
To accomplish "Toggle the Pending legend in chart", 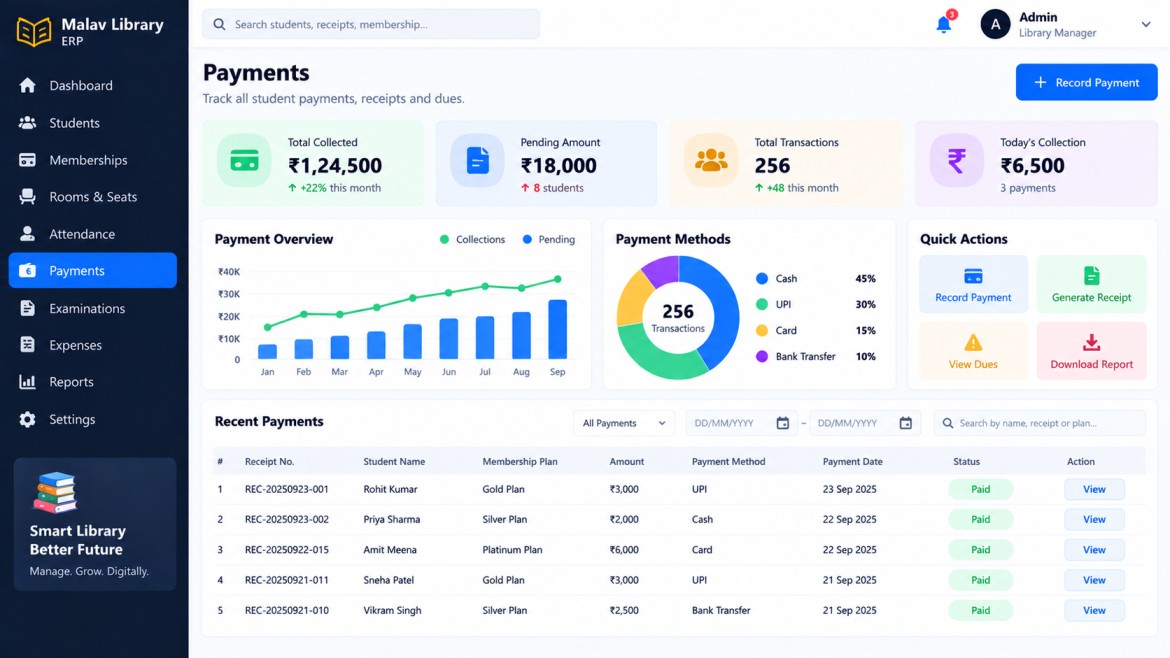I will click(548, 239).
